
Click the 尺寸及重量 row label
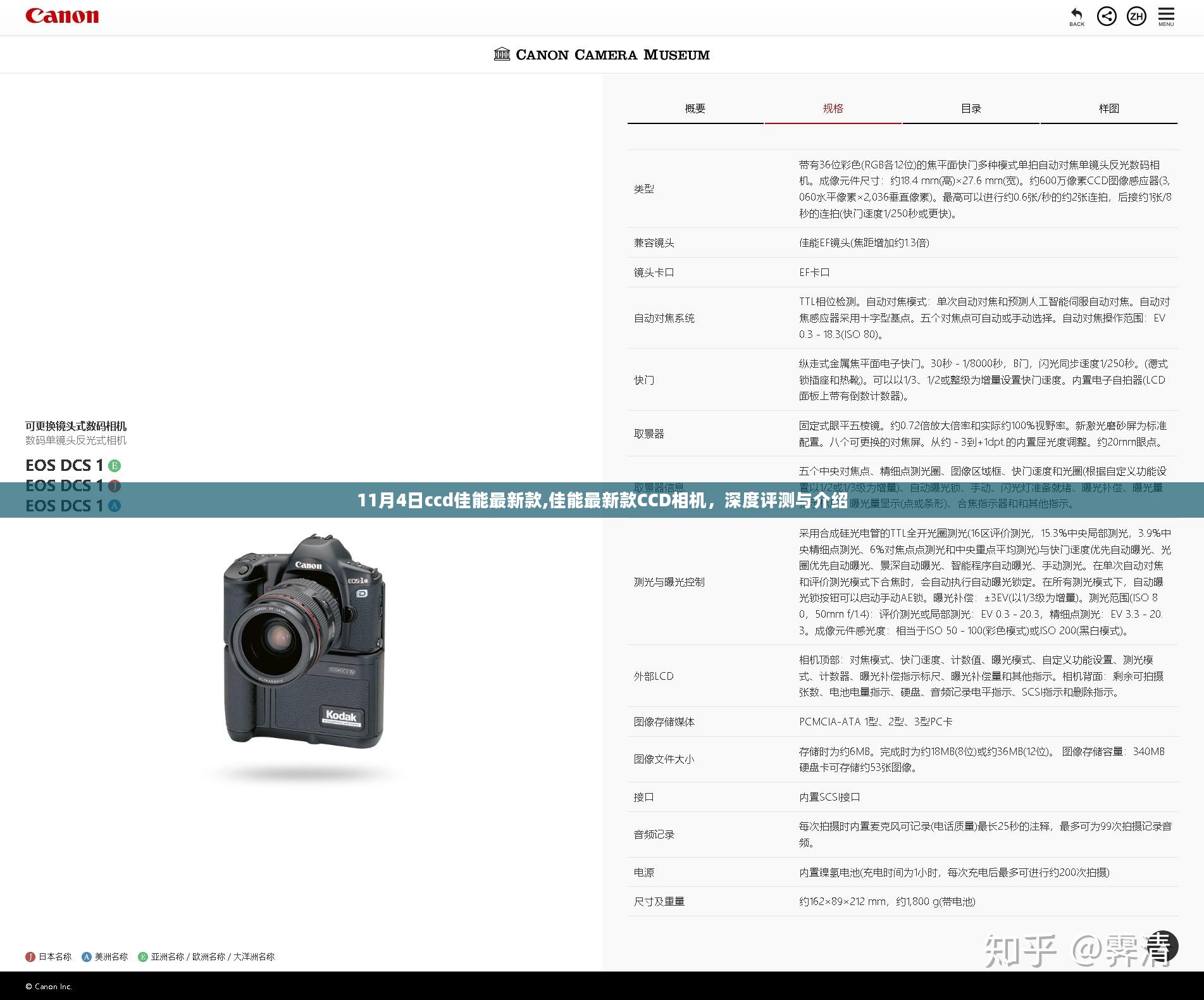(659, 901)
